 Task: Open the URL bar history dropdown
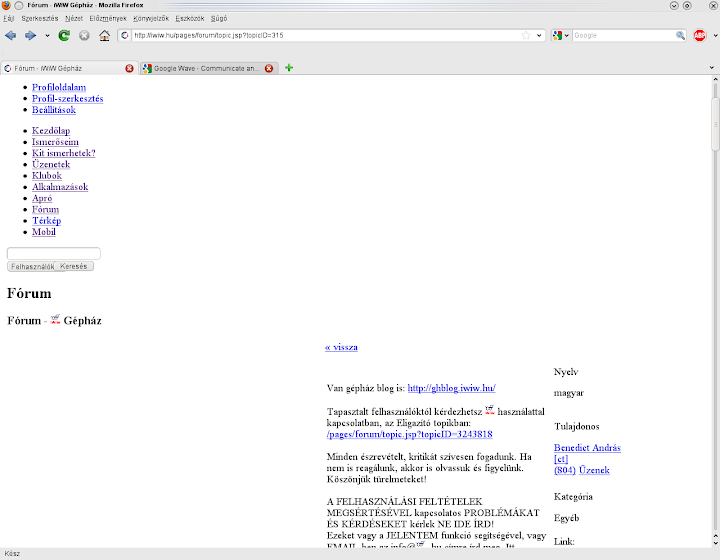(539, 35)
